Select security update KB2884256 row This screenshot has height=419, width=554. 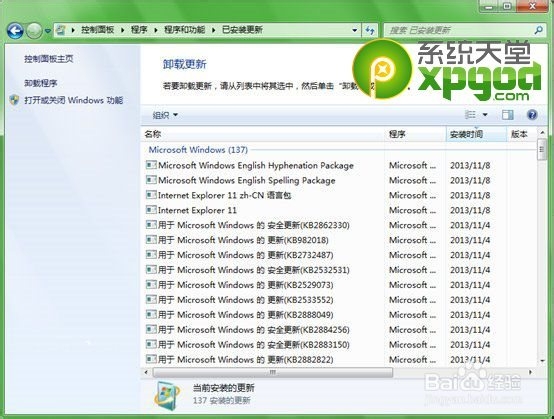point(338,330)
